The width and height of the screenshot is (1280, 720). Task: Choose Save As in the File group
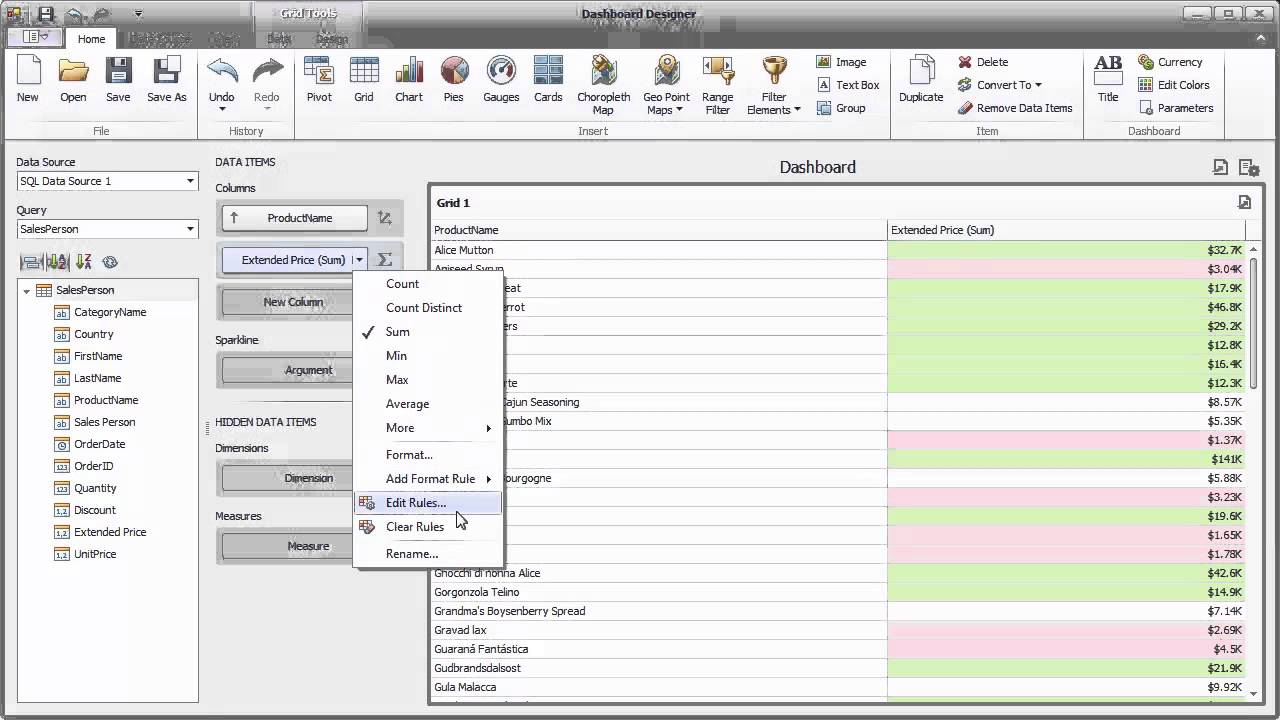(166, 80)
